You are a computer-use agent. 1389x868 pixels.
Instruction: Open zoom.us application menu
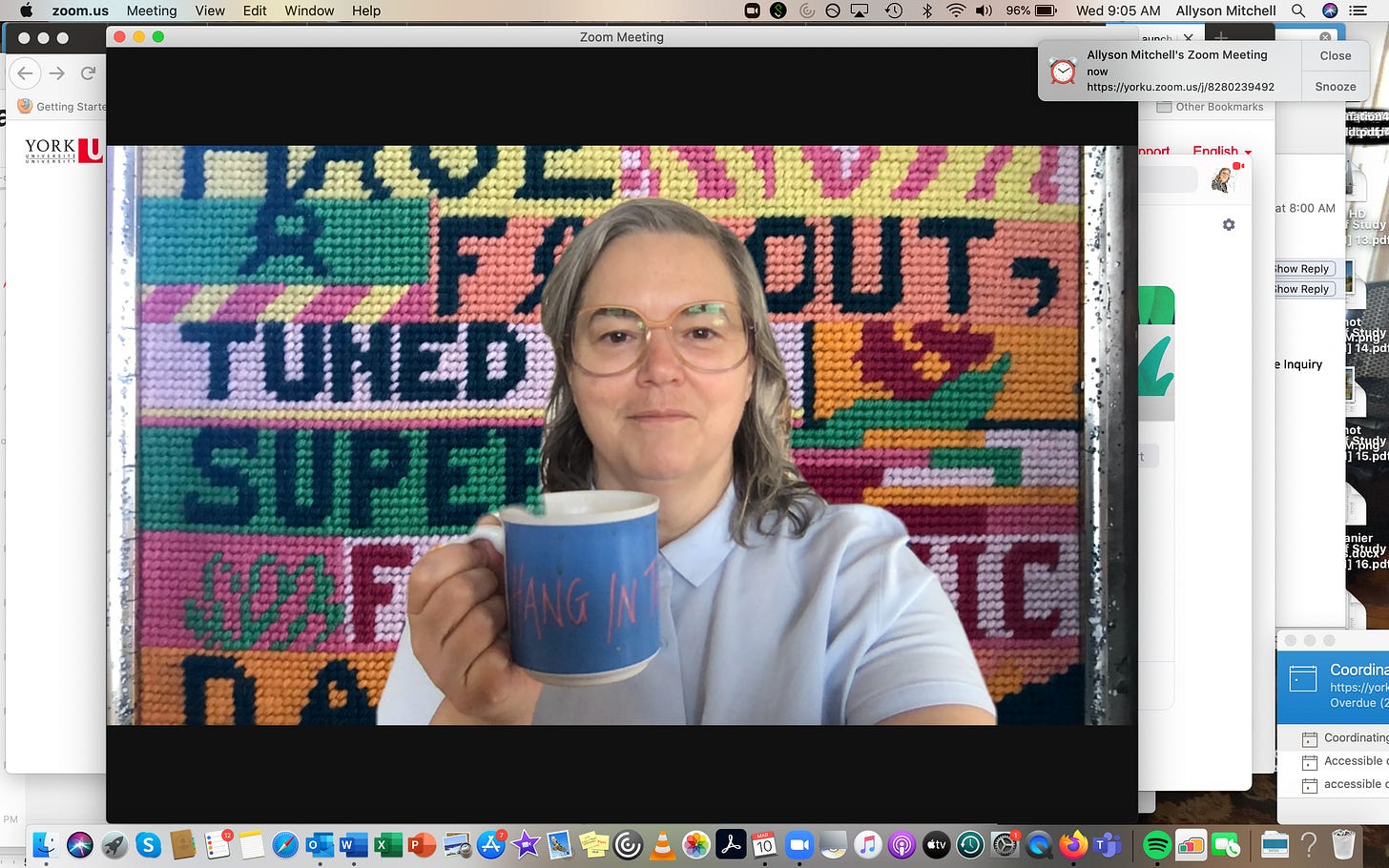[x=80, y=10]
